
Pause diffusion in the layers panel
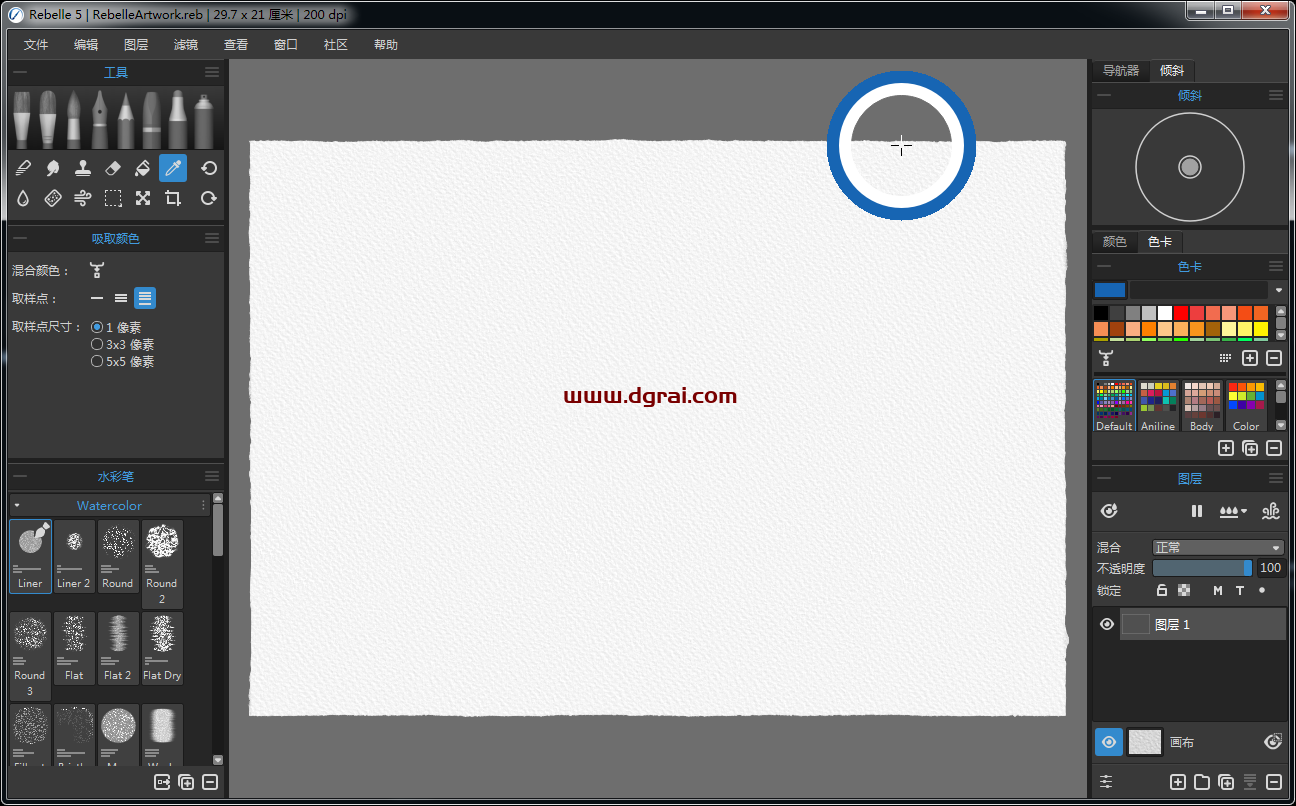click(x=1197, y=511)
